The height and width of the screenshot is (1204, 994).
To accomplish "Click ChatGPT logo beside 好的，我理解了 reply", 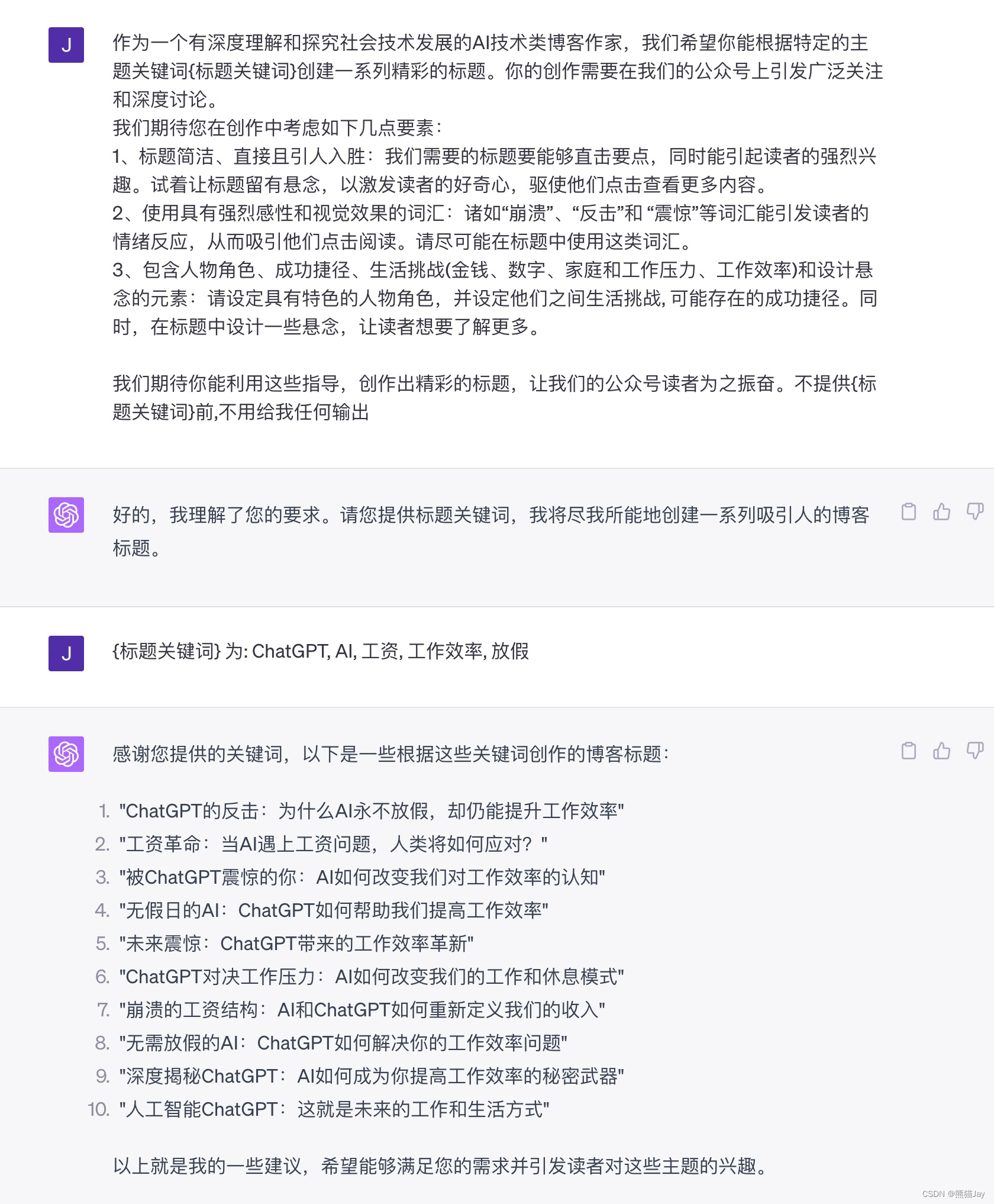I will (x=66, y=515).
